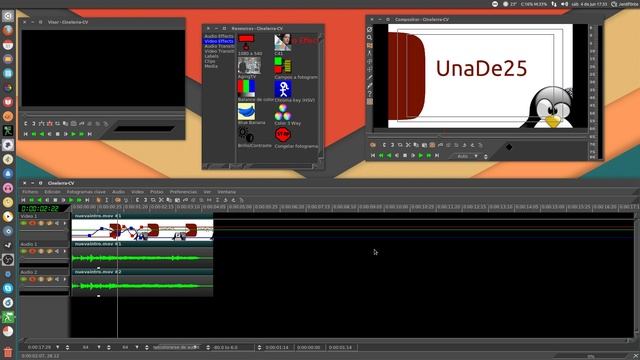Select the Edit mask tool in Compositor
The image size is (640, 360).
click(369, 45)
